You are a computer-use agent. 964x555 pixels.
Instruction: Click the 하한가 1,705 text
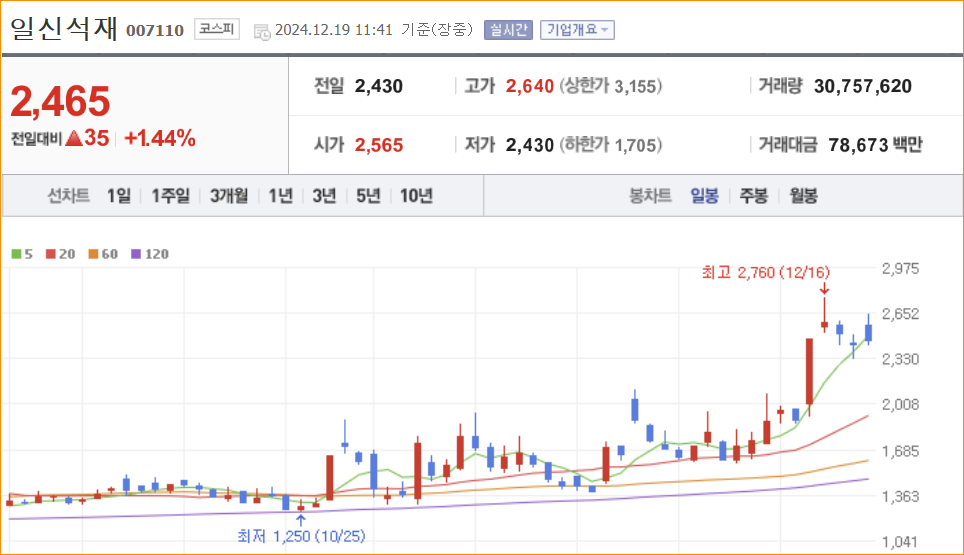pos(610,145)
